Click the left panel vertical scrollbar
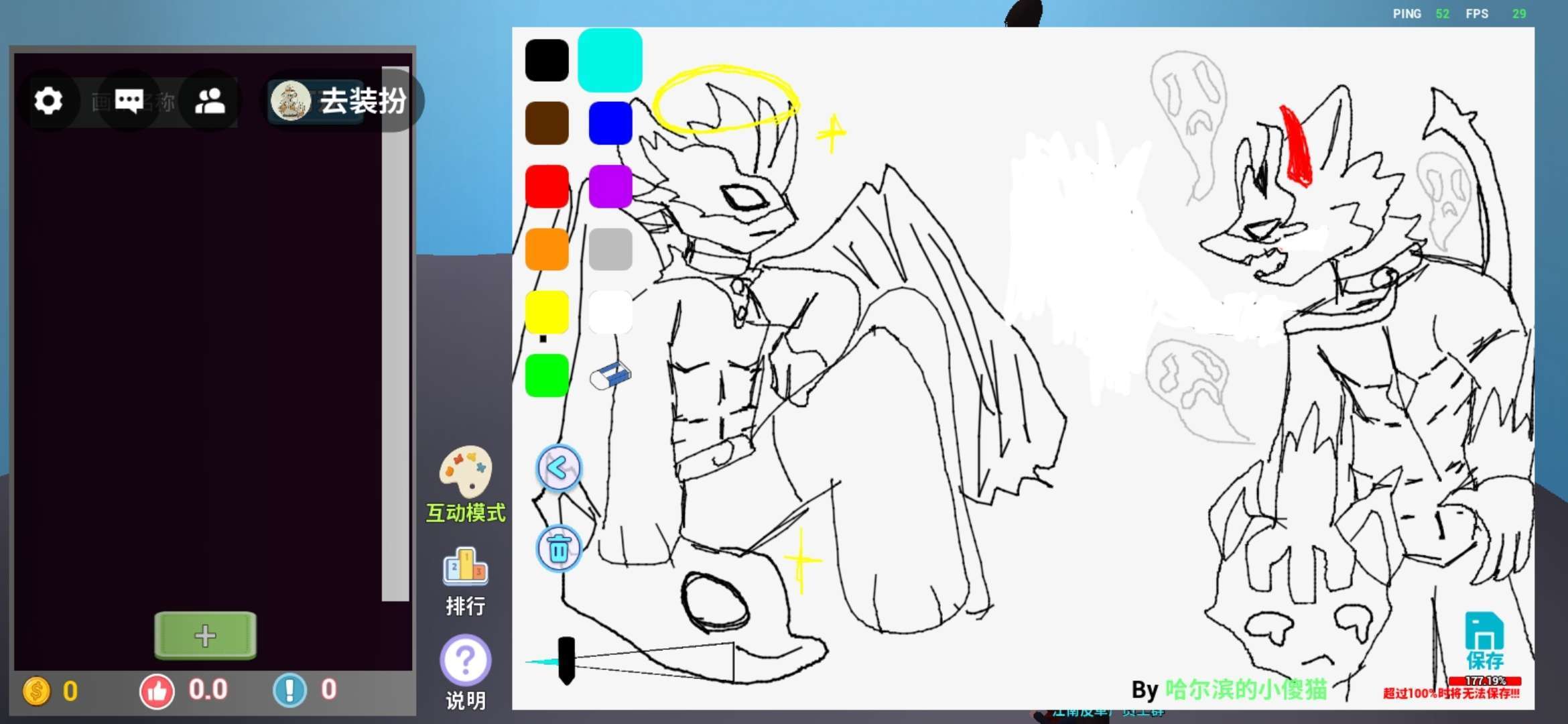 click(395, 335)
